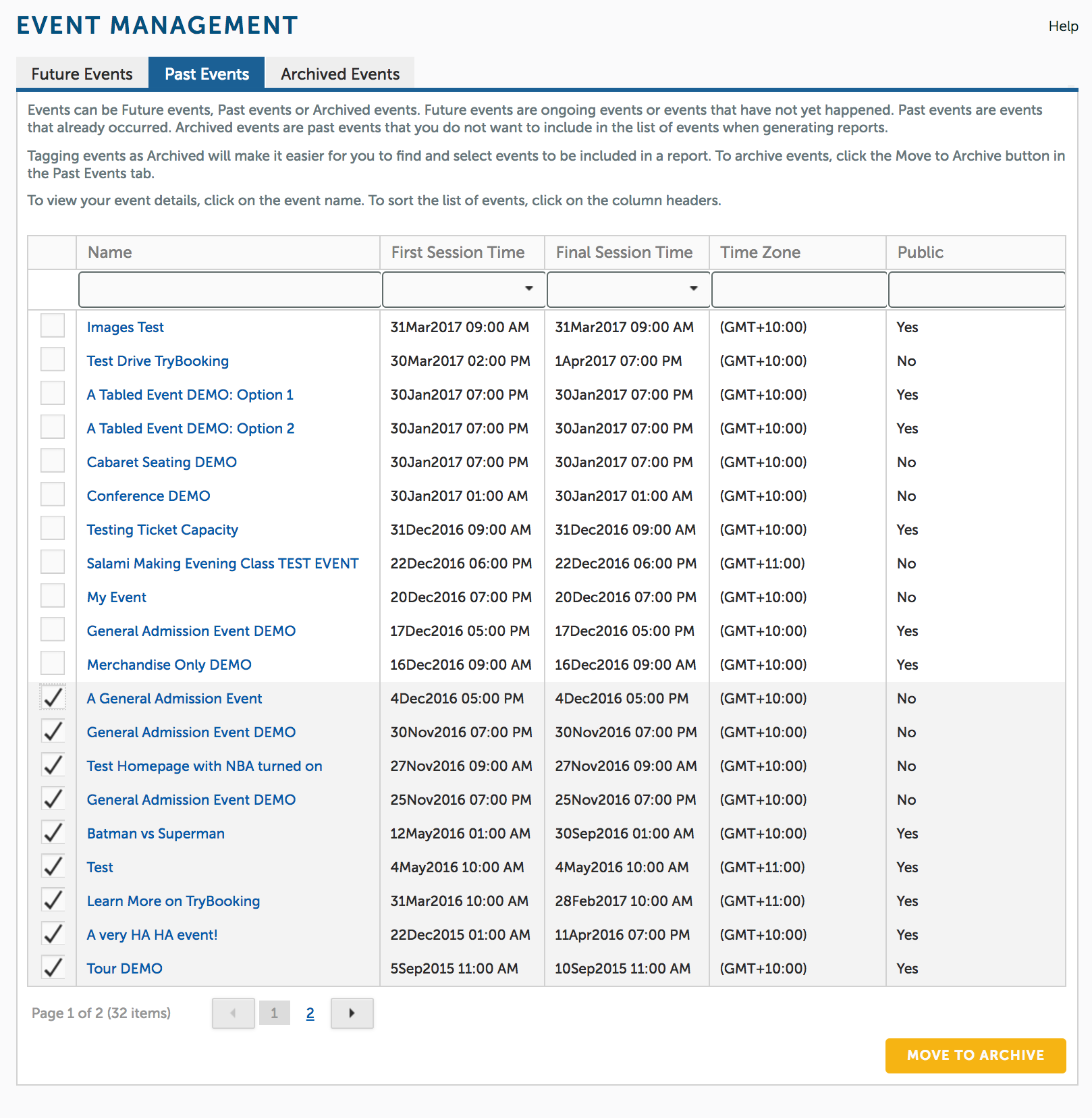
Task: Sort by Name column header
Action: (x=229, y=252)
